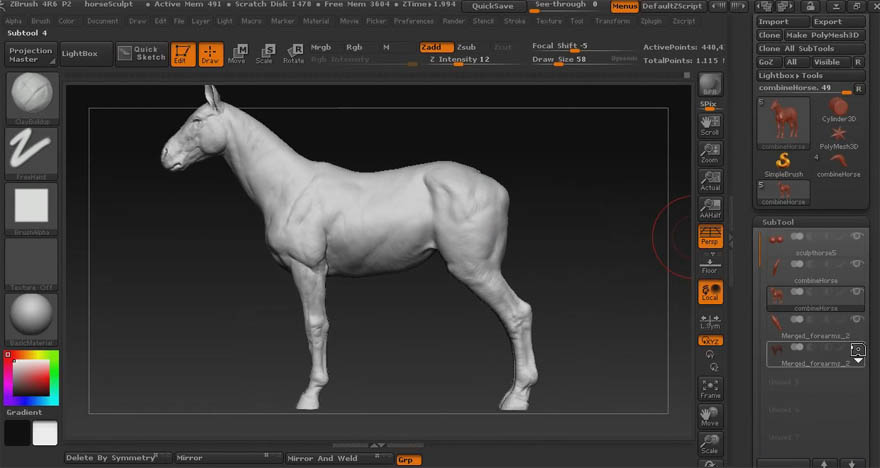Image resolution: width=880 pixels, height=468 pixels.
Task: Open the large combineHorse tool thumbnail
Action: point(783,123)
